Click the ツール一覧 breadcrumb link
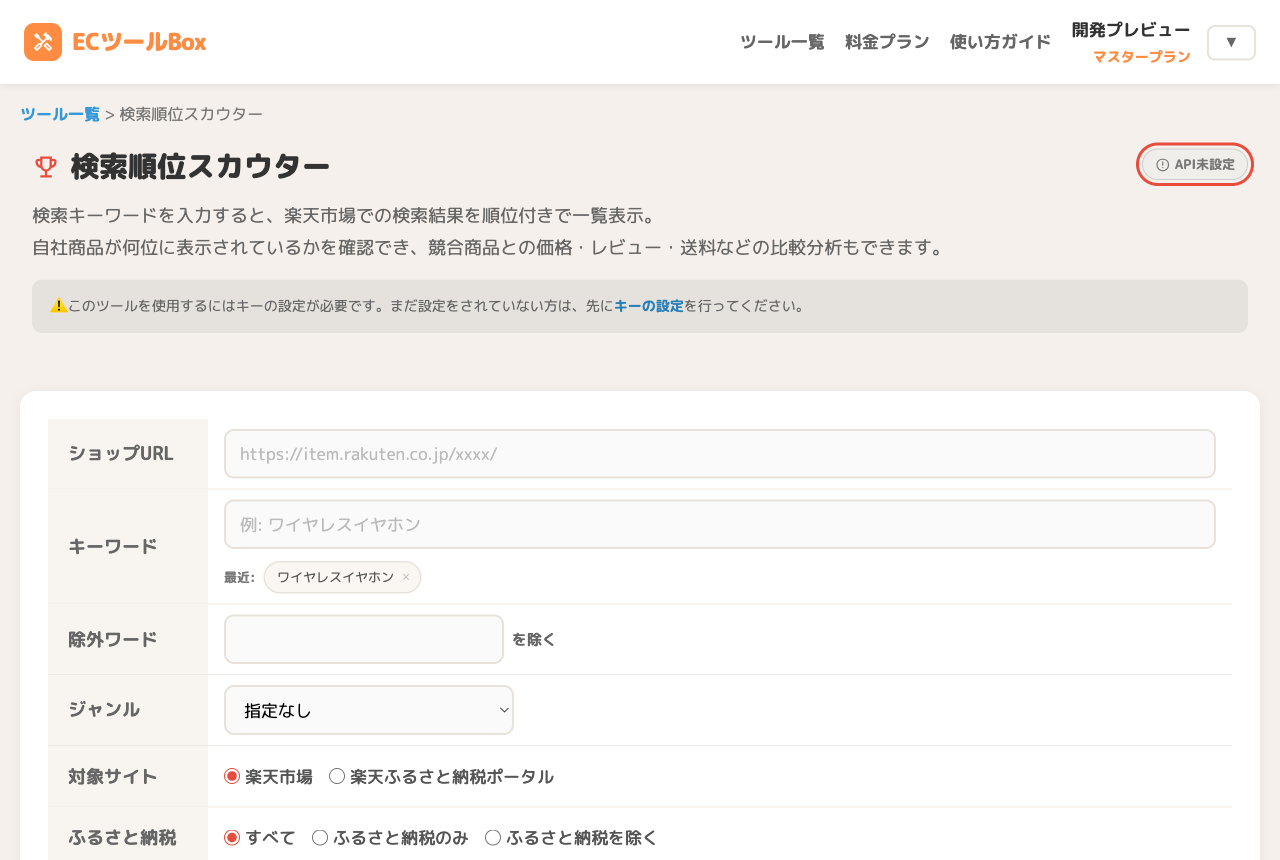The height and width of the screenshot is (860, 1280). click(x=60, y=114)
